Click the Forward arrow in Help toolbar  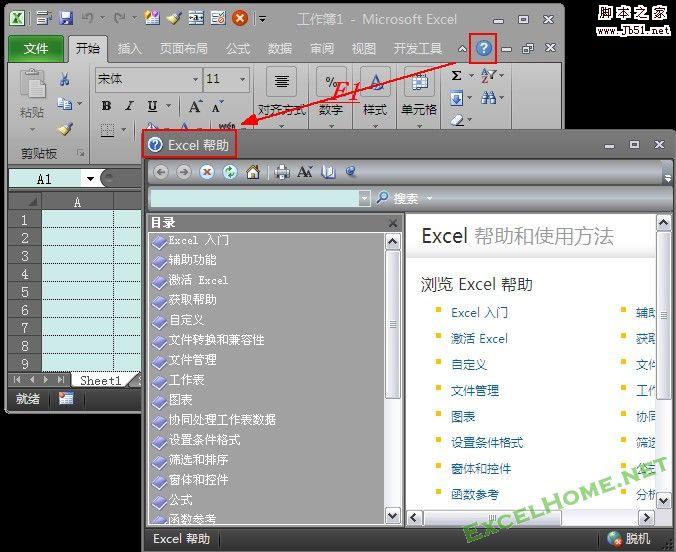(x=184, y=172)
